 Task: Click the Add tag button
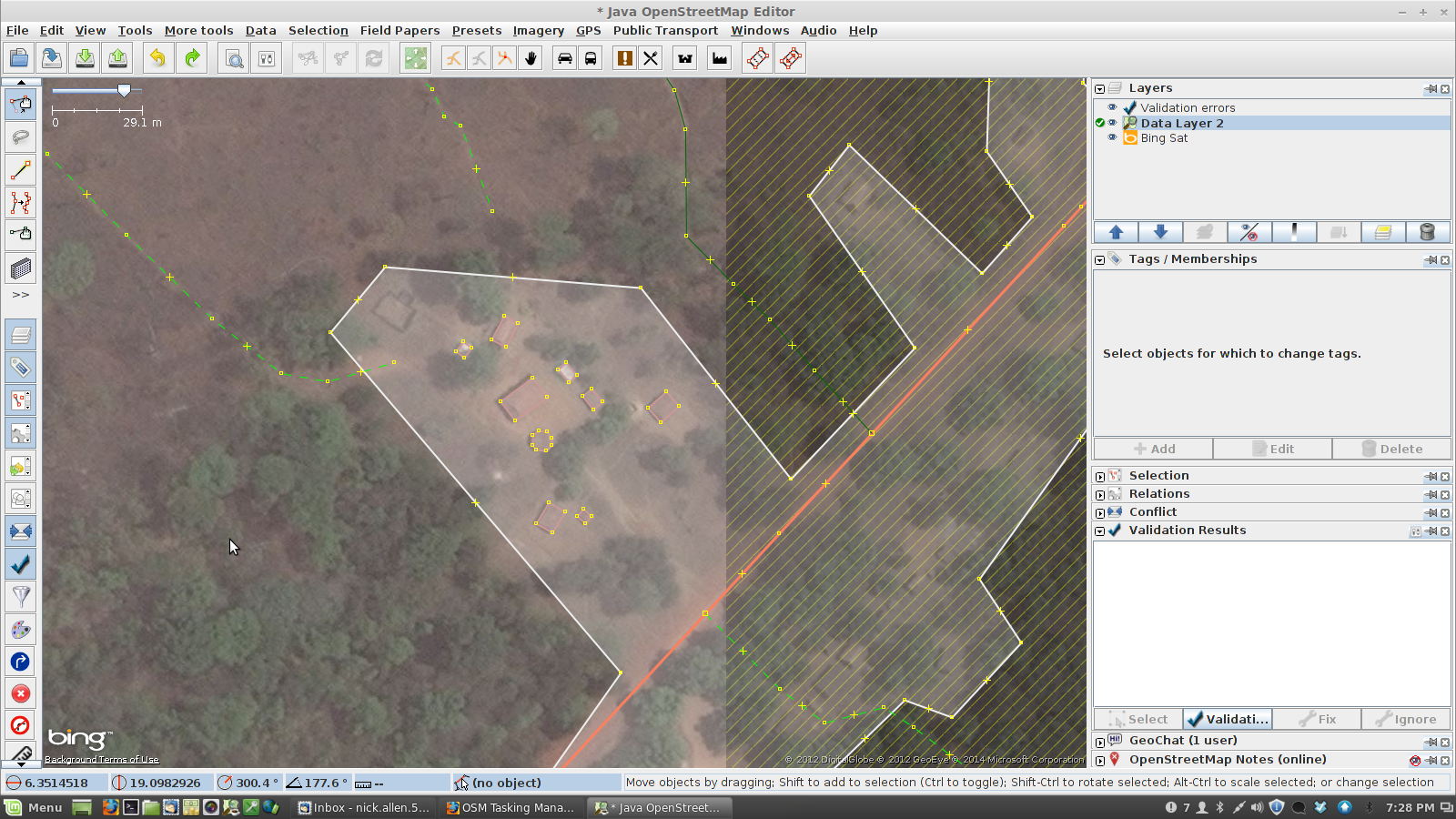coord(1153,449)
